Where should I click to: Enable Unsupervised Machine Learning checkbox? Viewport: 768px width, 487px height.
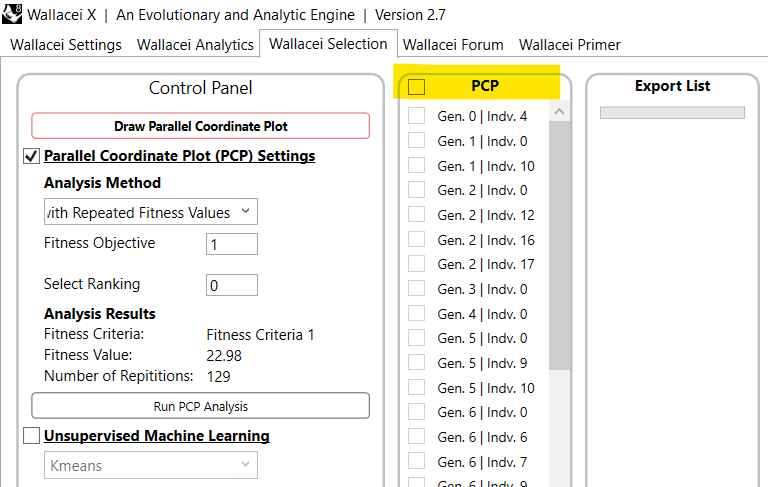click(x=31, y=436)
